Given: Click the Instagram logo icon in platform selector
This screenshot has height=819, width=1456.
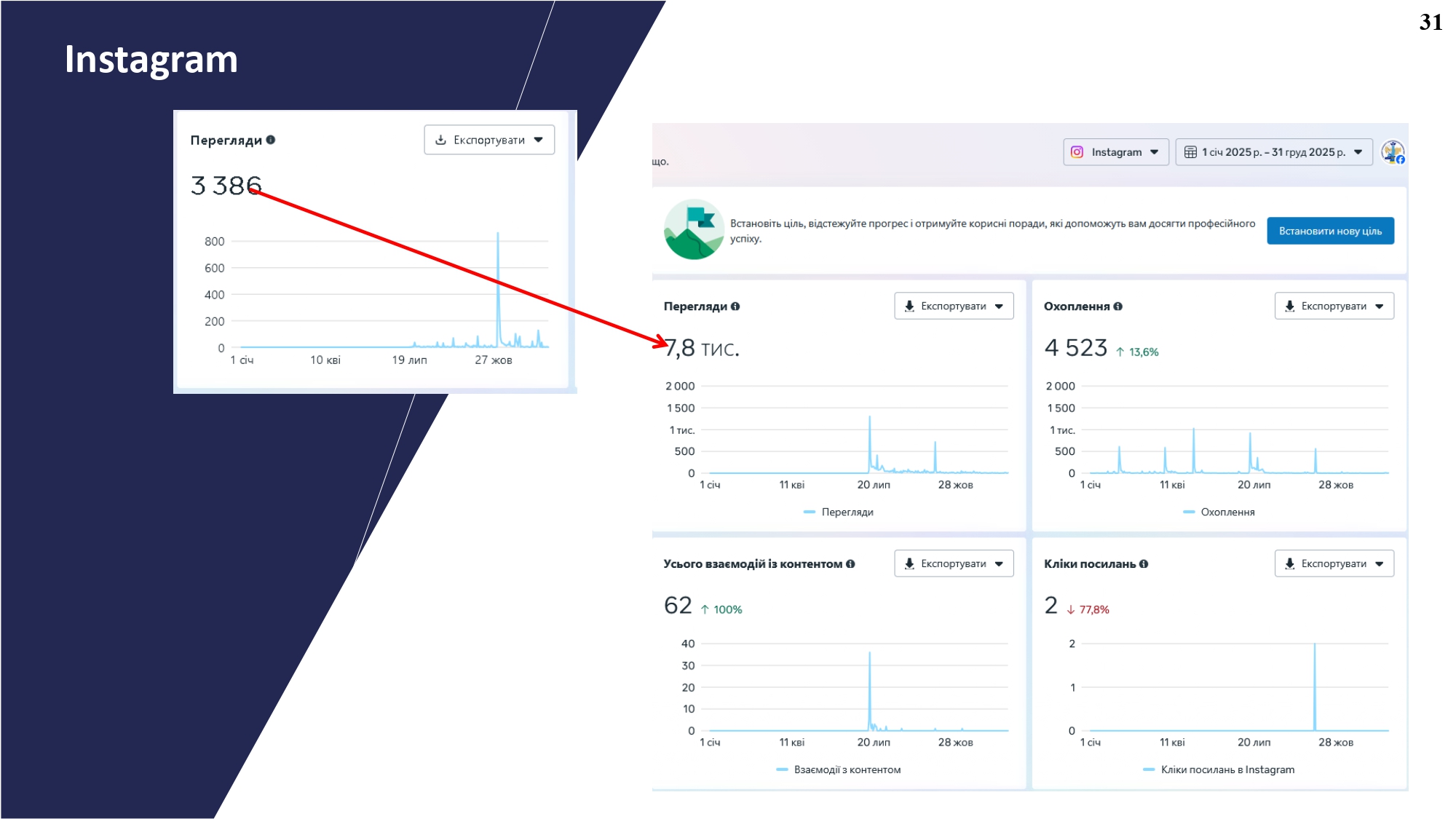Looking at the screenshot, I should [1077, 152].
